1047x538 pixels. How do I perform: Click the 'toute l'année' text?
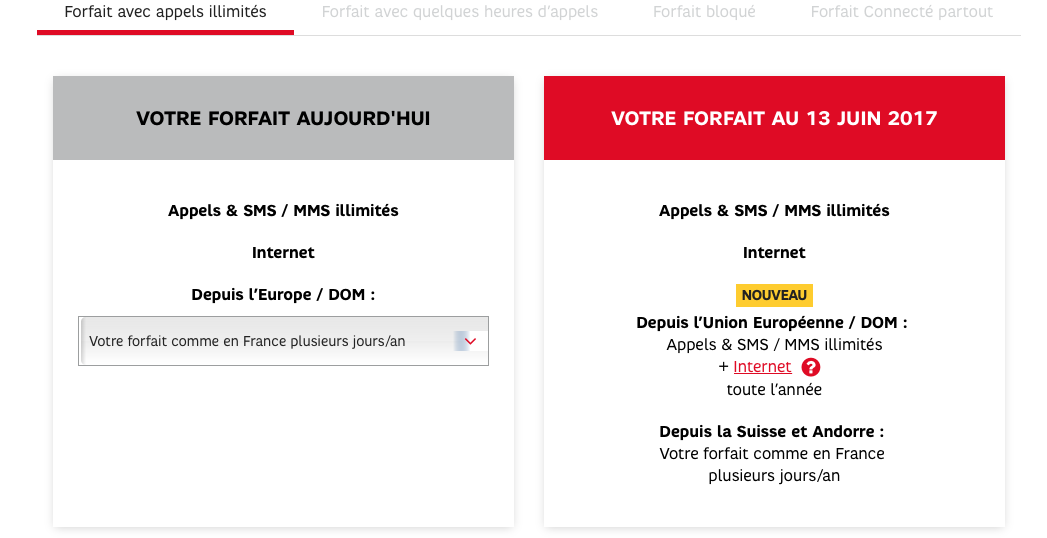click(774, 389)
